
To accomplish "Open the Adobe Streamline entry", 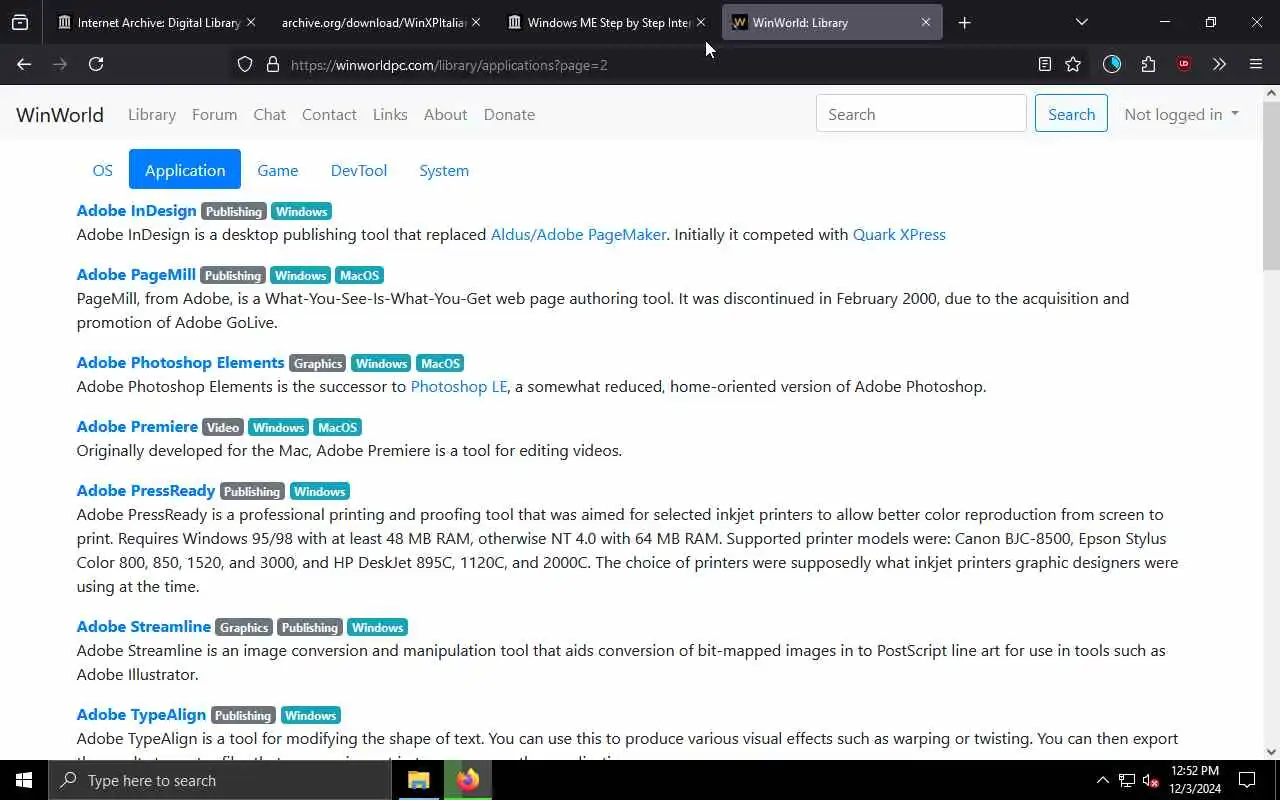I will (x=143, y=626).
